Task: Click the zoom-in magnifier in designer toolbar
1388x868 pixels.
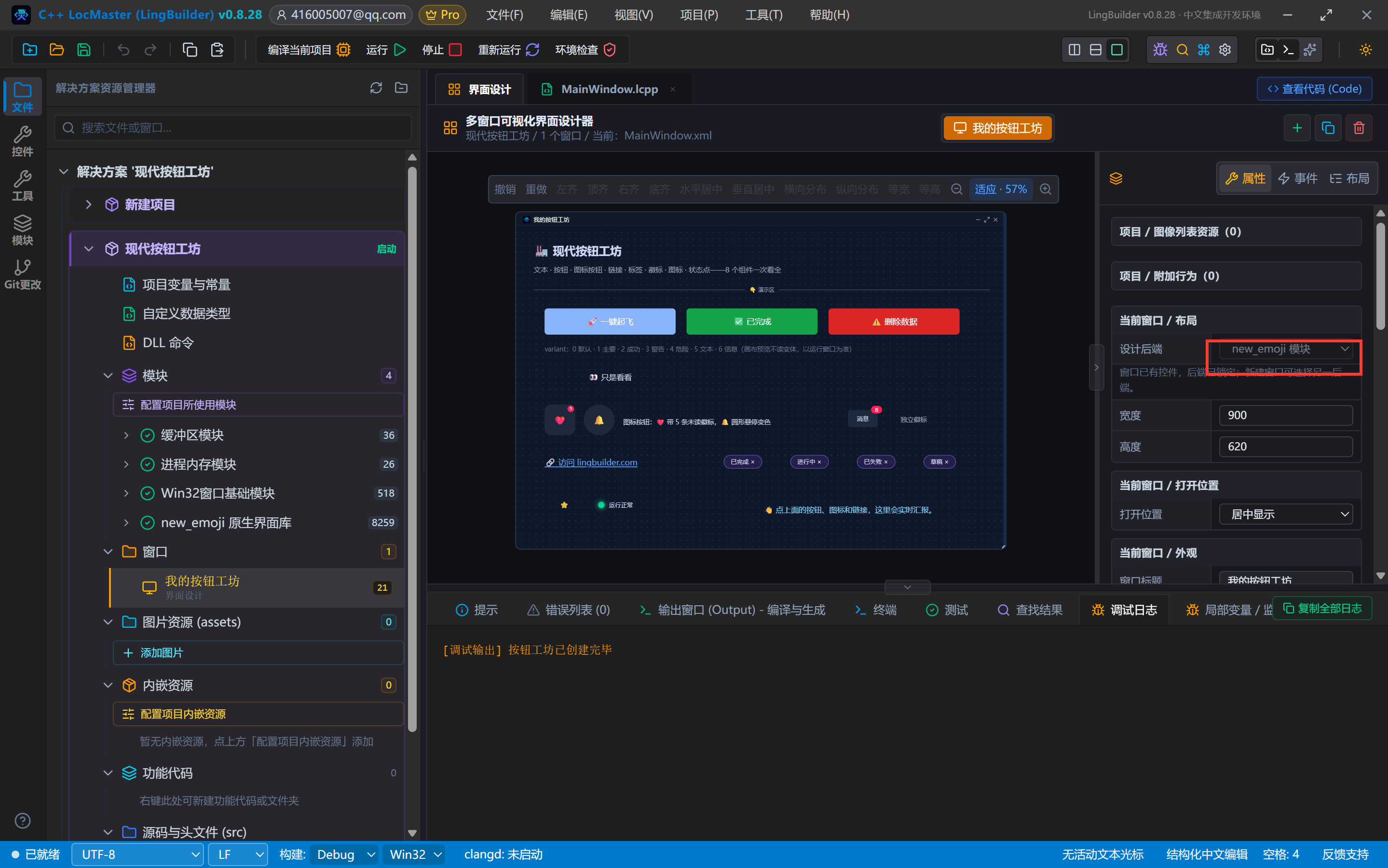Action: pos(1046,189)
